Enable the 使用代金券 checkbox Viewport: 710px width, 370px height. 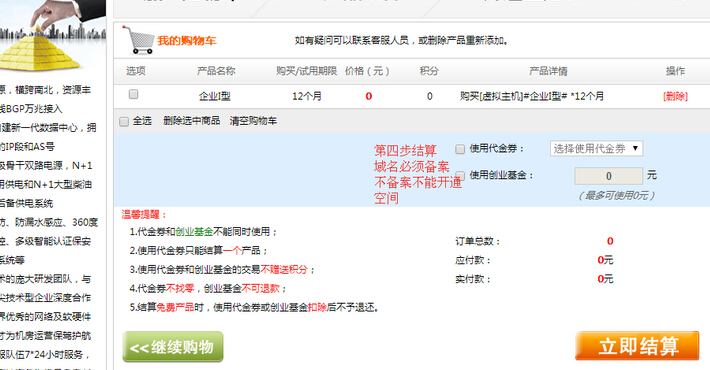tap(460, 149)
